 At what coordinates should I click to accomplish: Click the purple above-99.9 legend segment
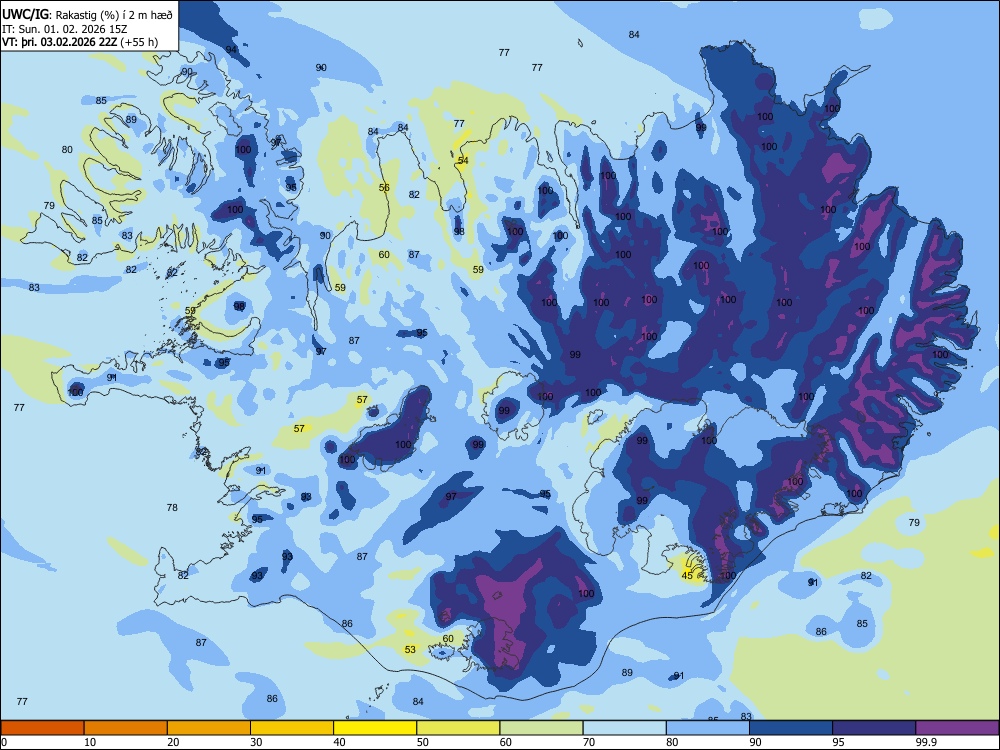click(957, 728)
